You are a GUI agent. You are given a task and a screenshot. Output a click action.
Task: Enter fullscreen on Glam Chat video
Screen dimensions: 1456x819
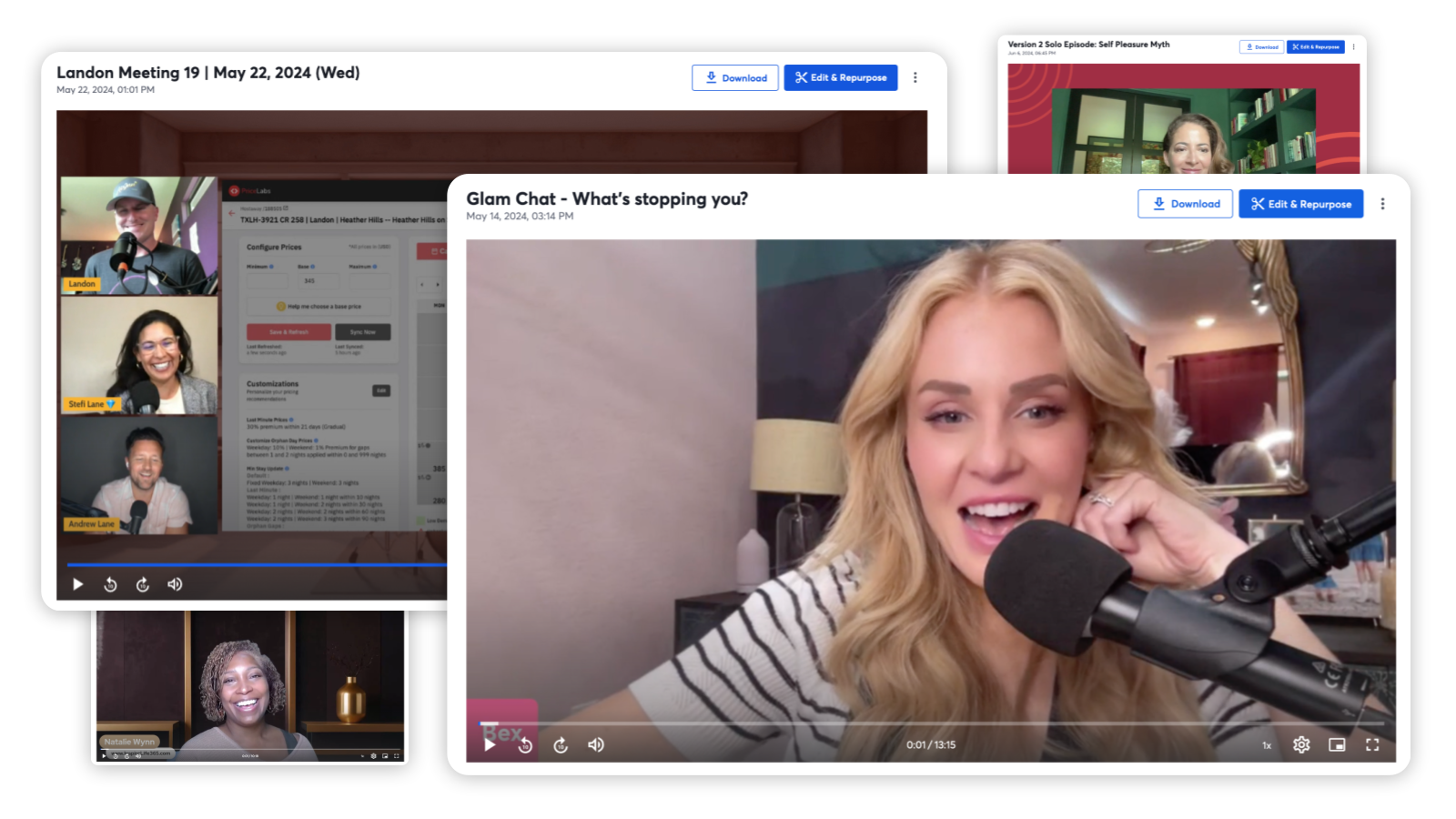[x=1372, y=744]
